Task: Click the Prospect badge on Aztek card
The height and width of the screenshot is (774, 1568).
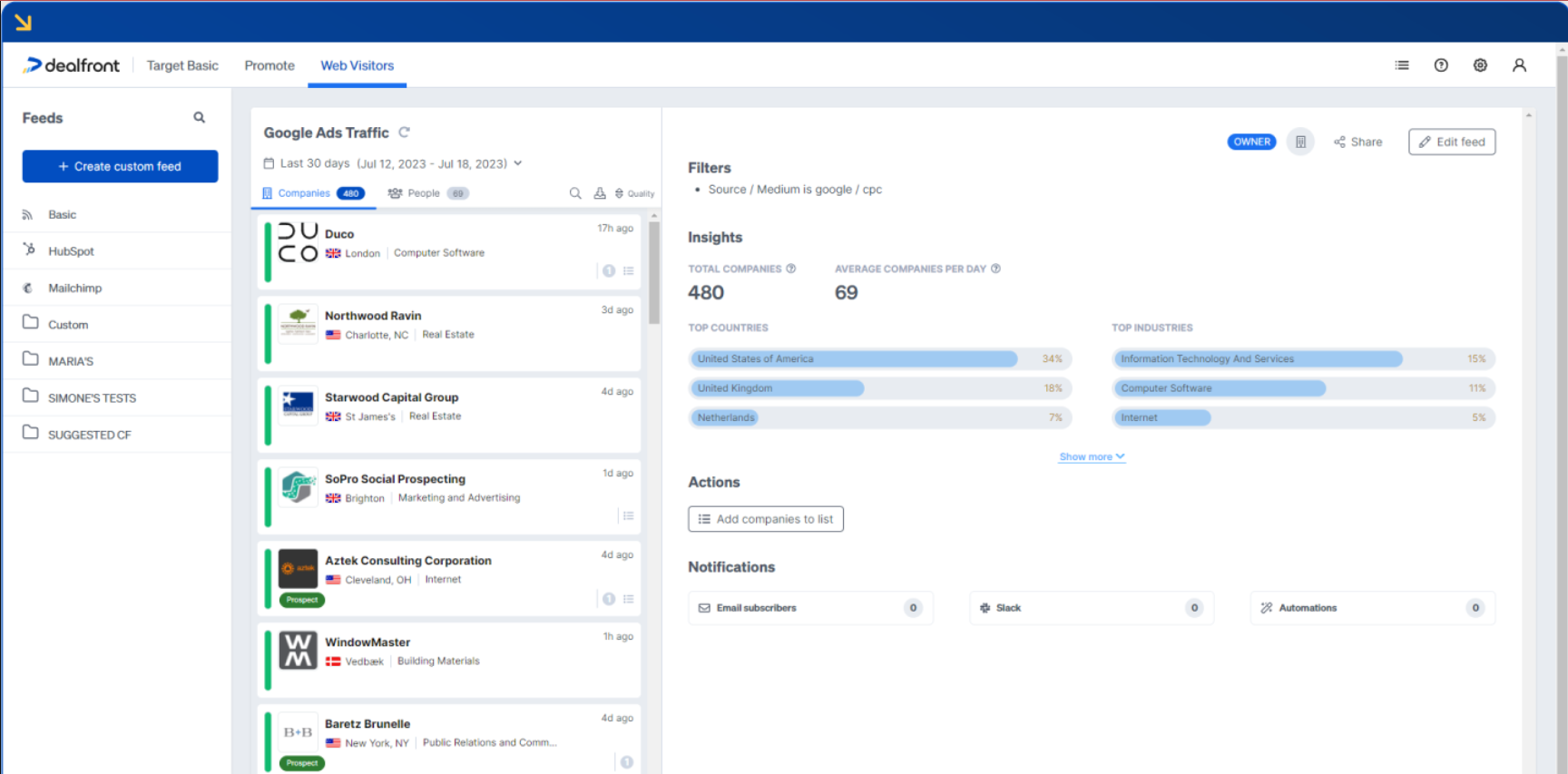Action: (x=302, y=600)
